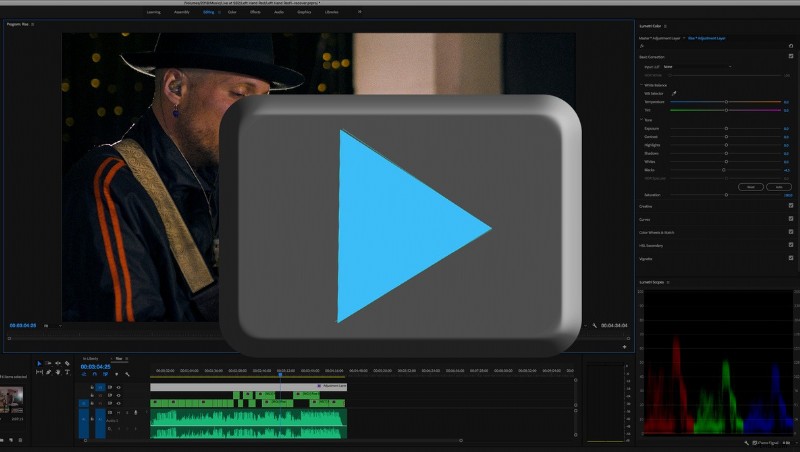Switch to the Graphics workspace
The height and width of the screenshot is (452, 800).
pos(304,12)
